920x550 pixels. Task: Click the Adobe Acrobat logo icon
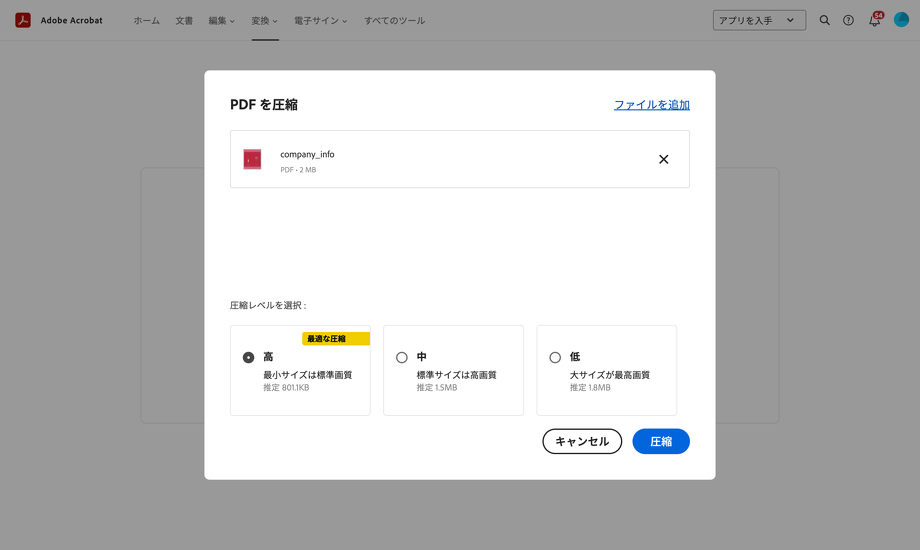23,20
